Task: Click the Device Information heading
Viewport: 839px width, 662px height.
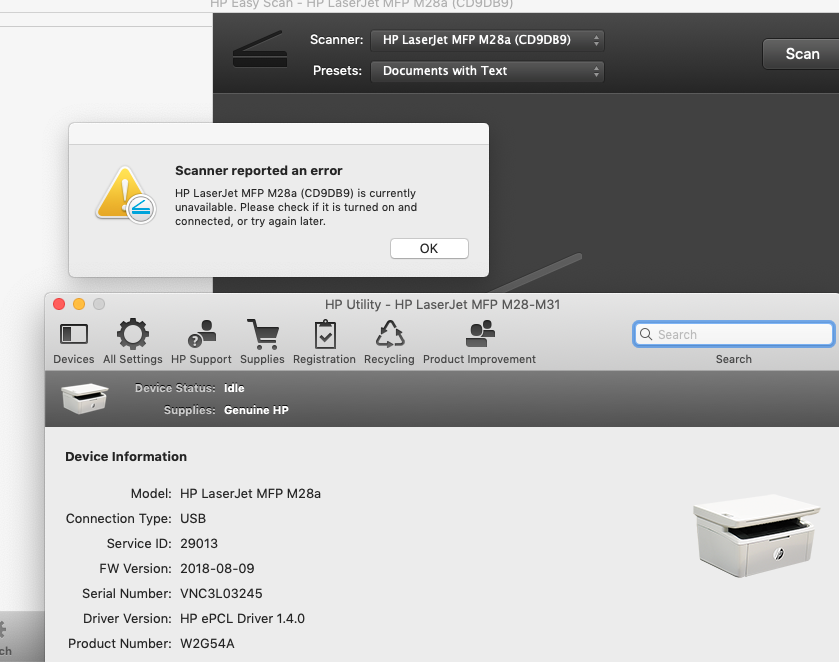Action: [x=126, y=456]
